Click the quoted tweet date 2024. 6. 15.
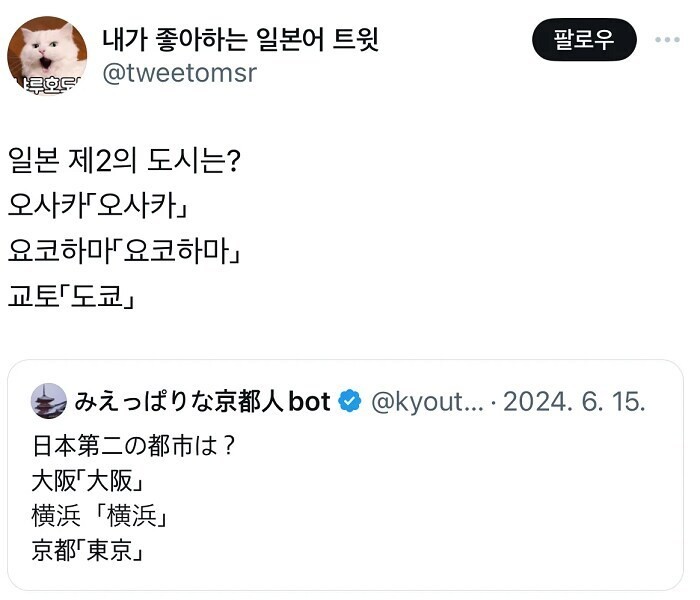The width and height of the screenshot is (700, 600). click(x=574, y=402)
